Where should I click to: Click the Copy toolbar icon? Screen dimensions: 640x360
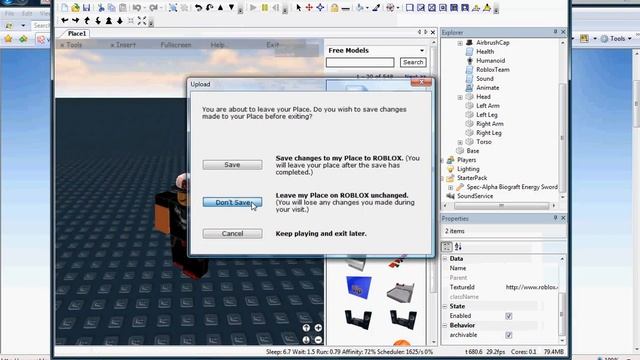point(111,7)
